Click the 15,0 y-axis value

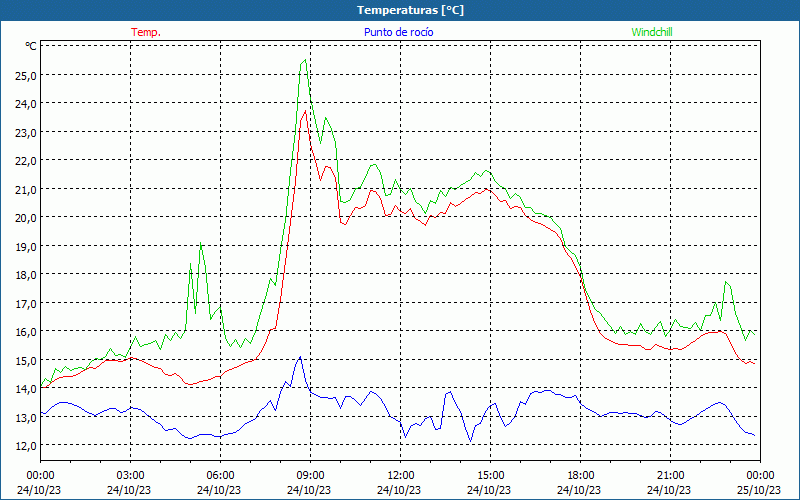pyautogui.click(x=26, y=360)
